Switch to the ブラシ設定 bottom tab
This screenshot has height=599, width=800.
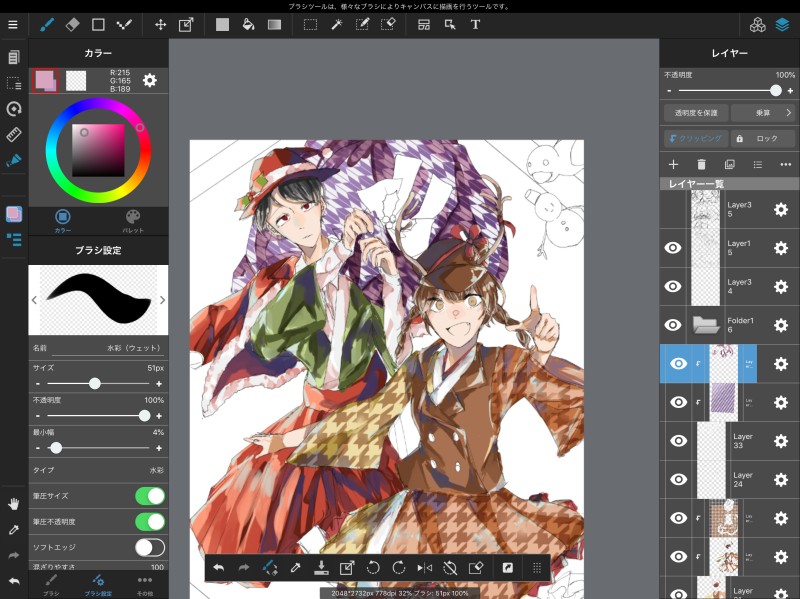(x=98, y=585)
